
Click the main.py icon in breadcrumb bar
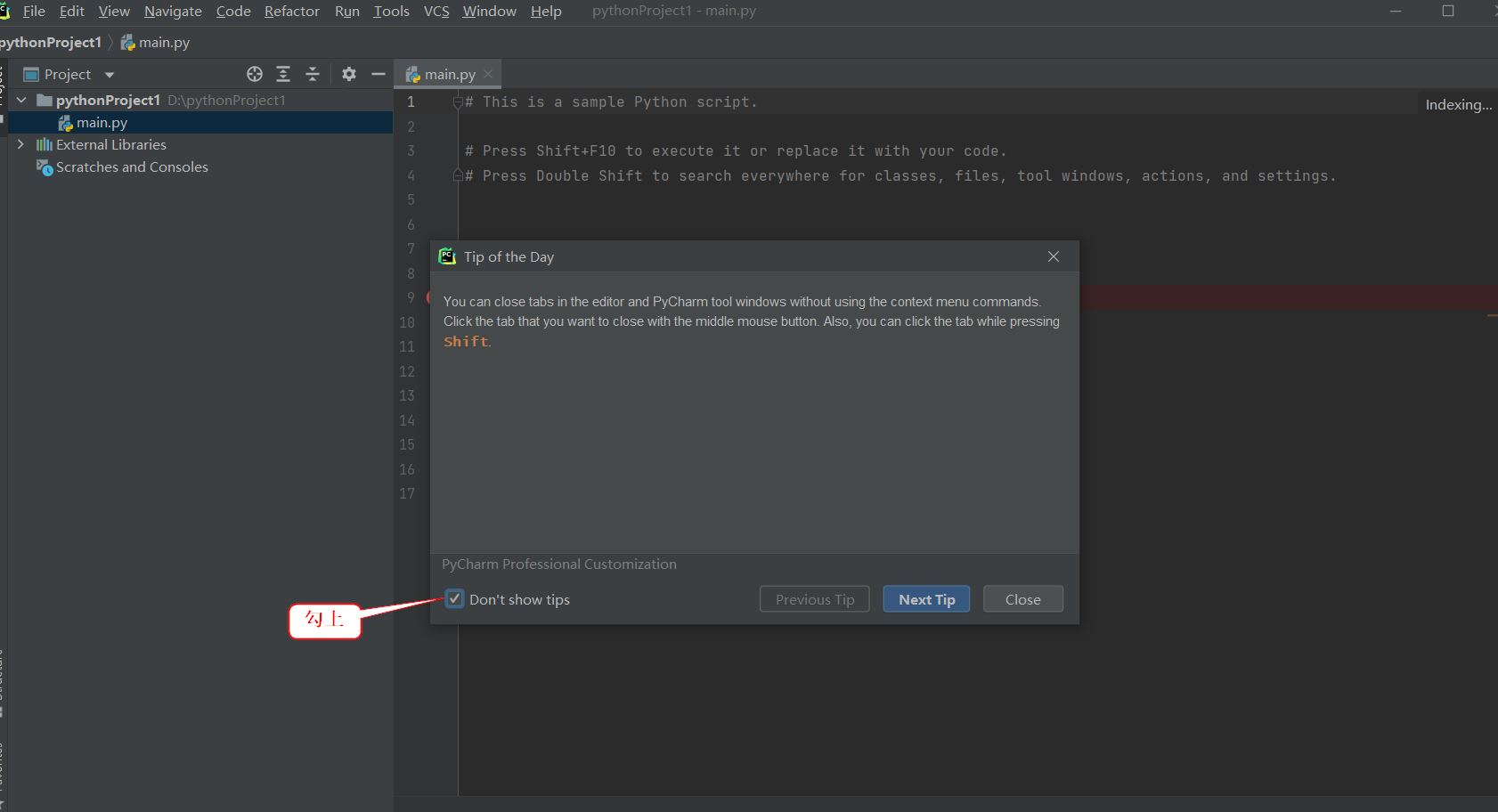pyautogui.click(x=127, y=42)
